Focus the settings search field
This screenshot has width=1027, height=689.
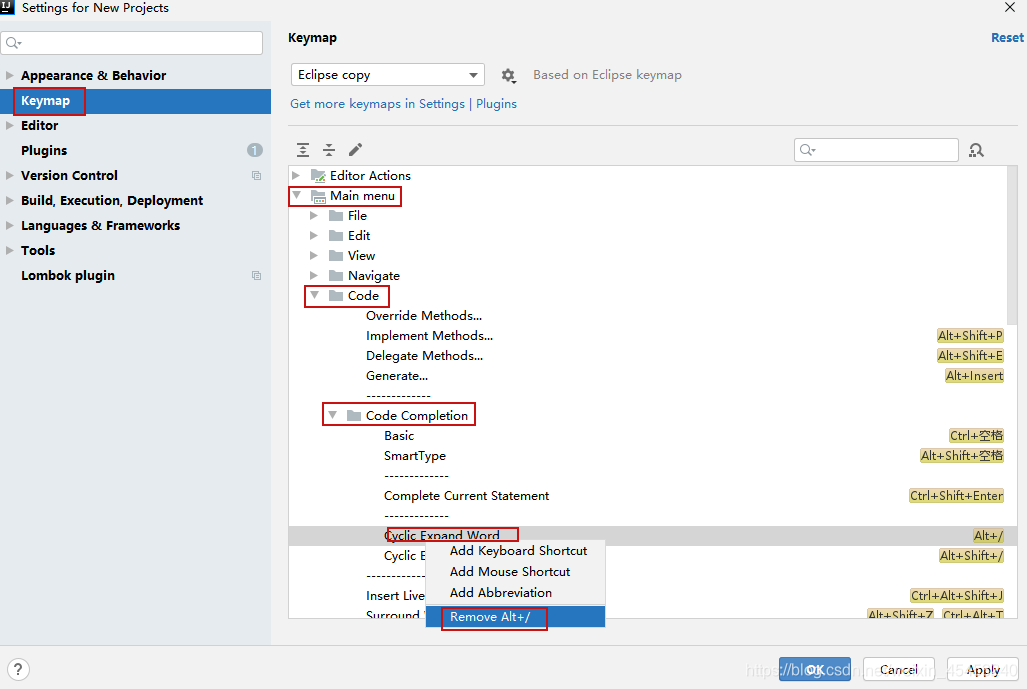pos(132,43)
